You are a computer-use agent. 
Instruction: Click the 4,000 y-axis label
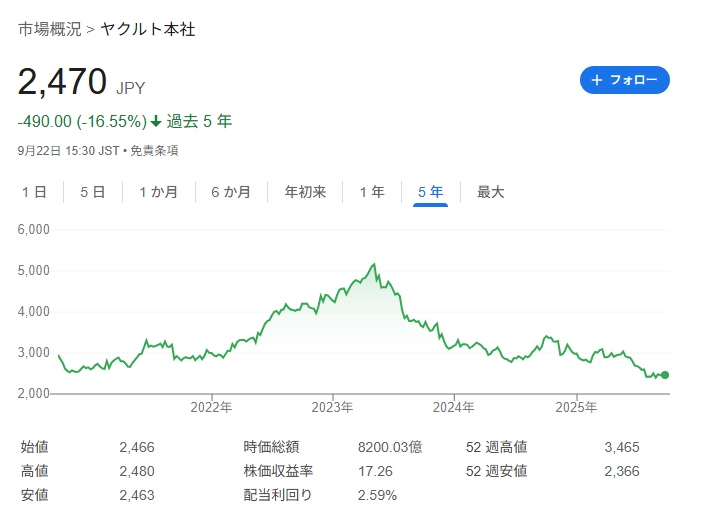coord(34,311)
